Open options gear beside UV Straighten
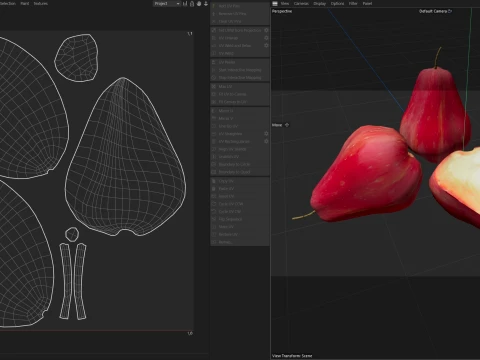This screenshot has height=360, width=480. 266,134
